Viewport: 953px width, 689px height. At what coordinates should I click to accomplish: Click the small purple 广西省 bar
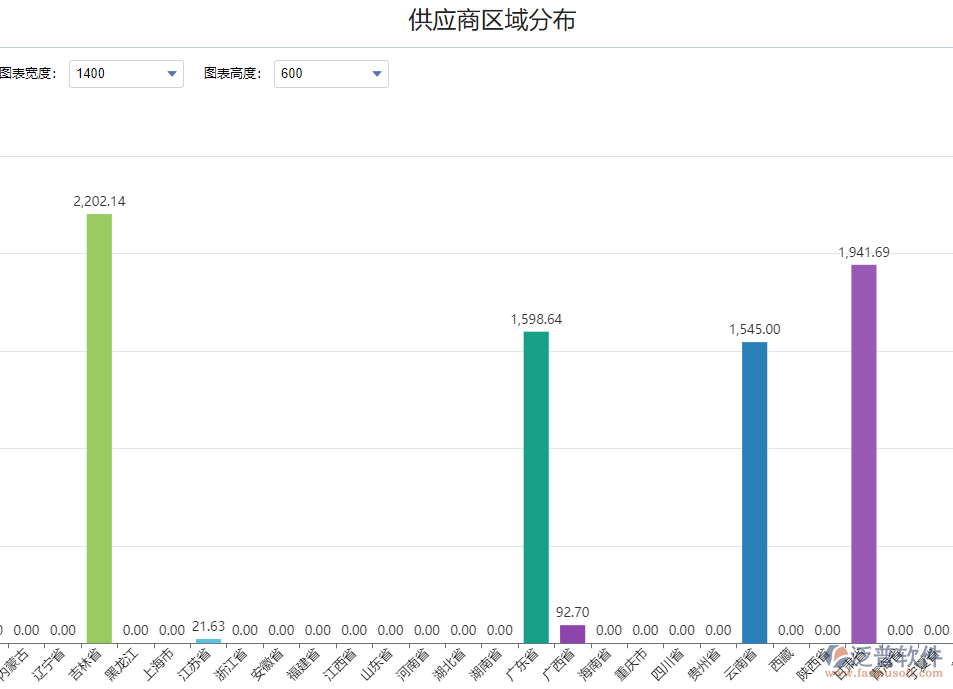572,634
